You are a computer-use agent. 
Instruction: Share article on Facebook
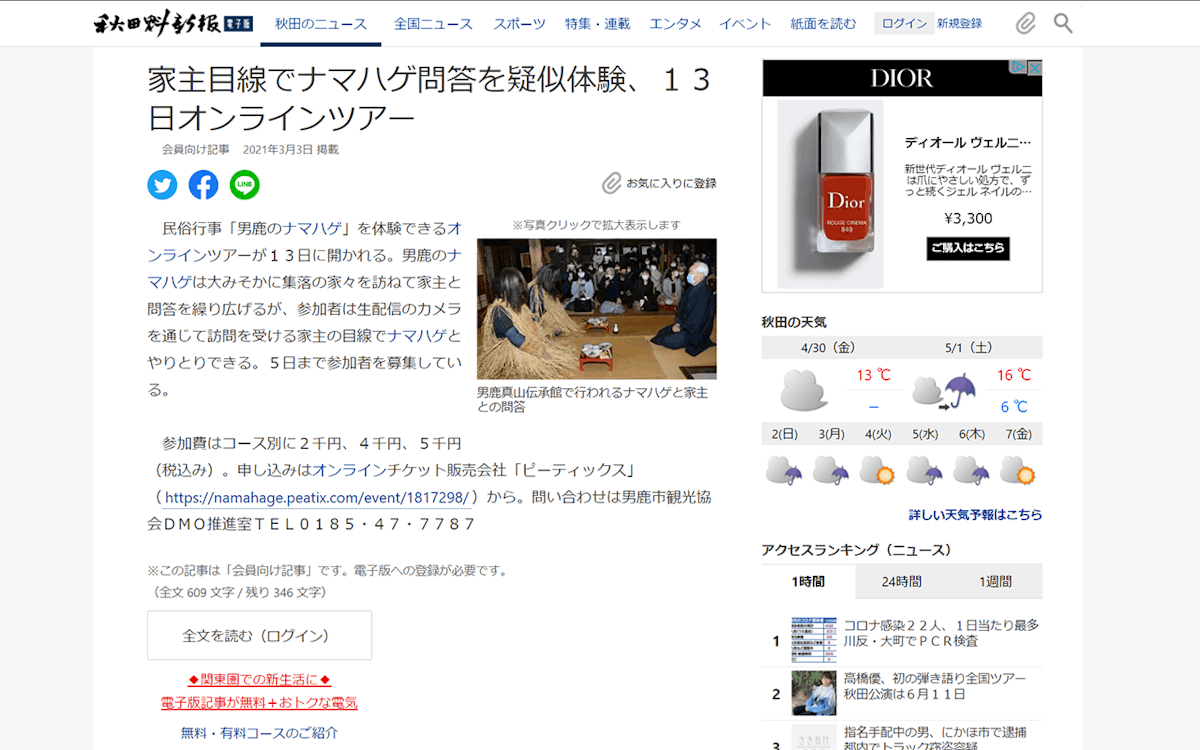coord(203,185)
